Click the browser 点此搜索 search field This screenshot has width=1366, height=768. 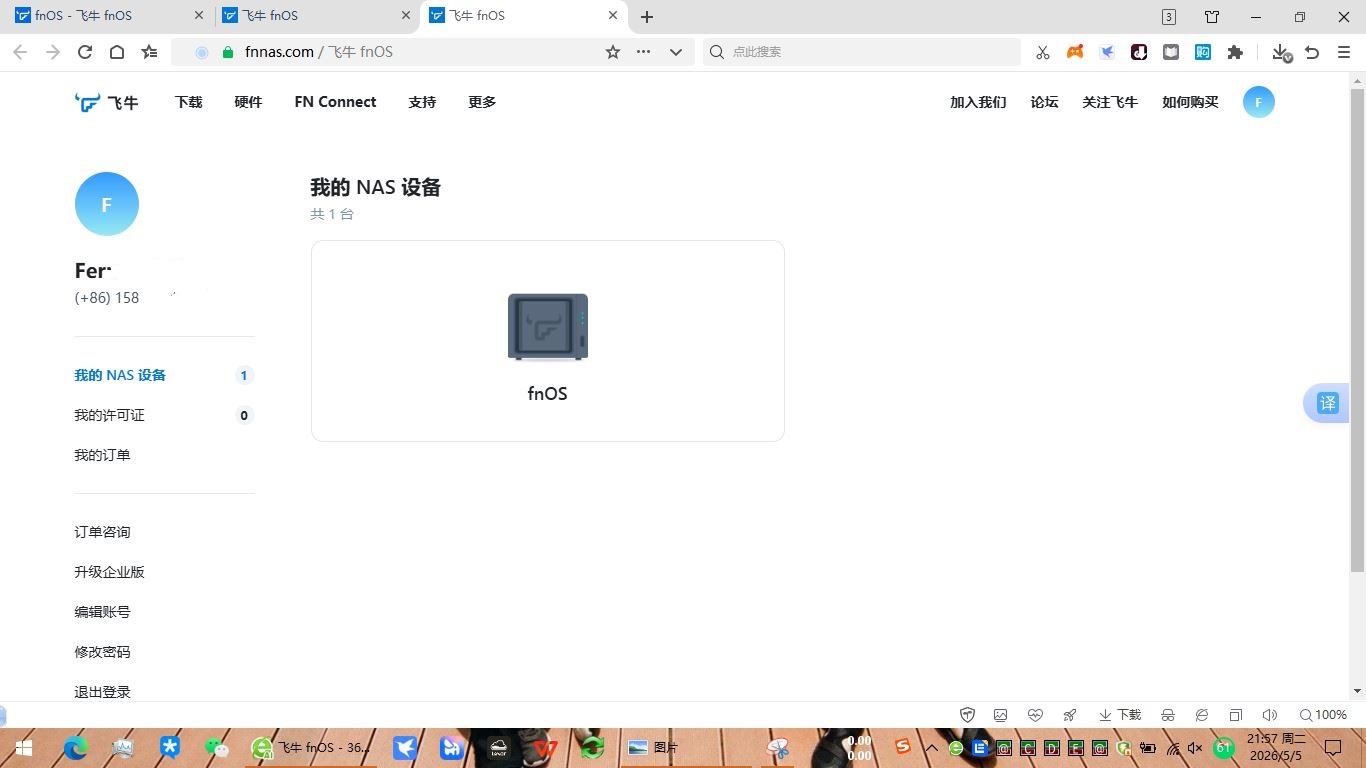[x=861, y=52]
